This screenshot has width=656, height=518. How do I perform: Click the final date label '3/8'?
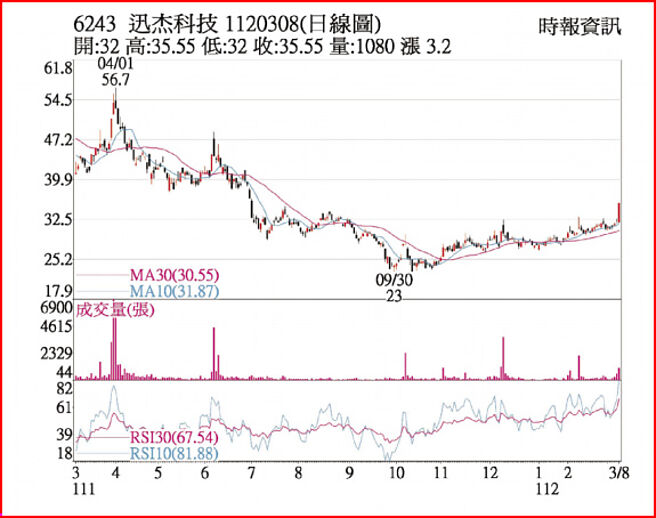(x=619, y=473)
